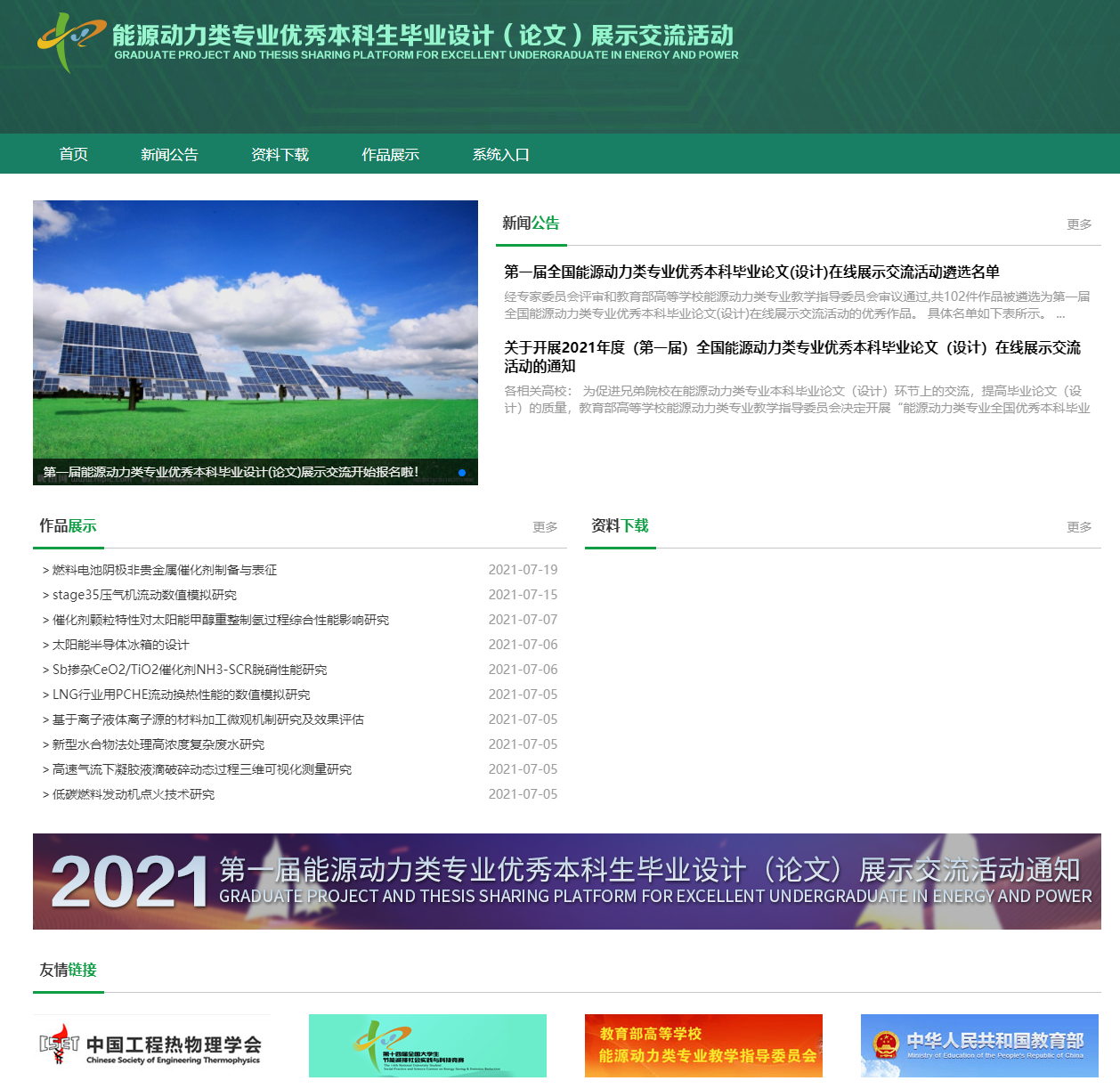This screenshot has width=1120, height=1089.
Task: Open 燃料电池阴极非贵金属催化剂制备与表征 entry
Action: click(164, 570)
